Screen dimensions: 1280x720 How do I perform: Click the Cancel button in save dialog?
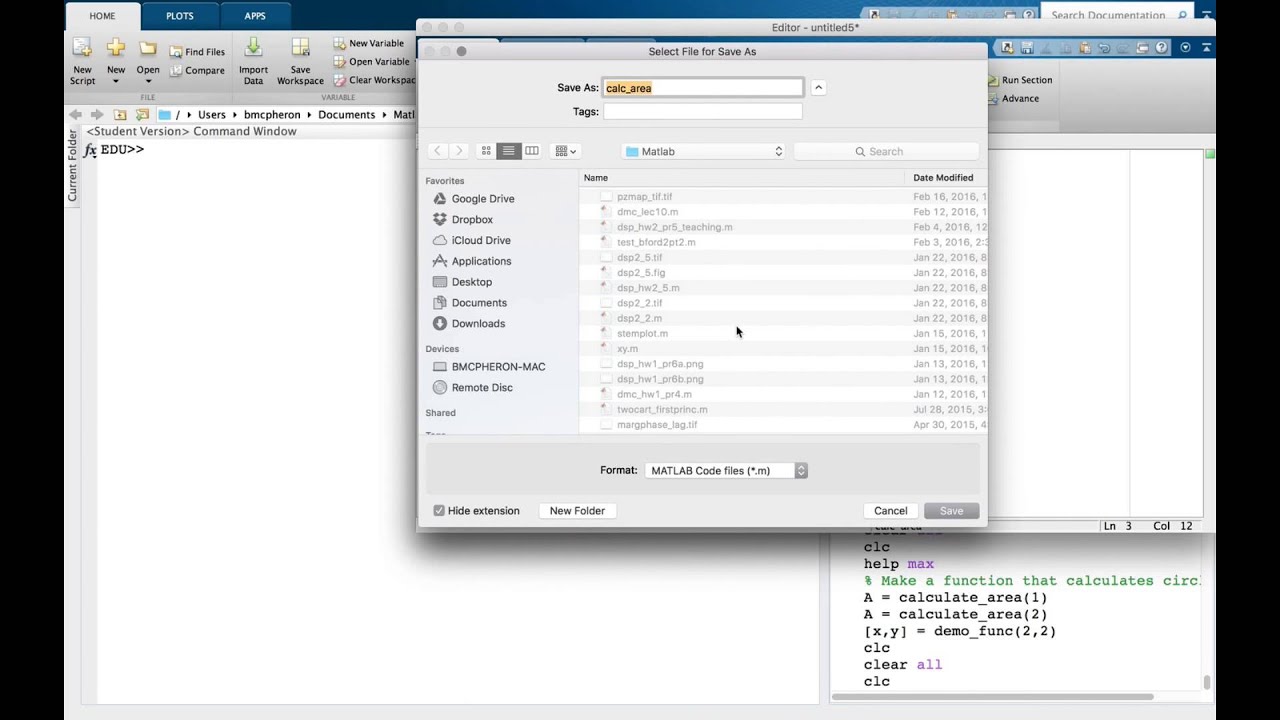point(890,511)
